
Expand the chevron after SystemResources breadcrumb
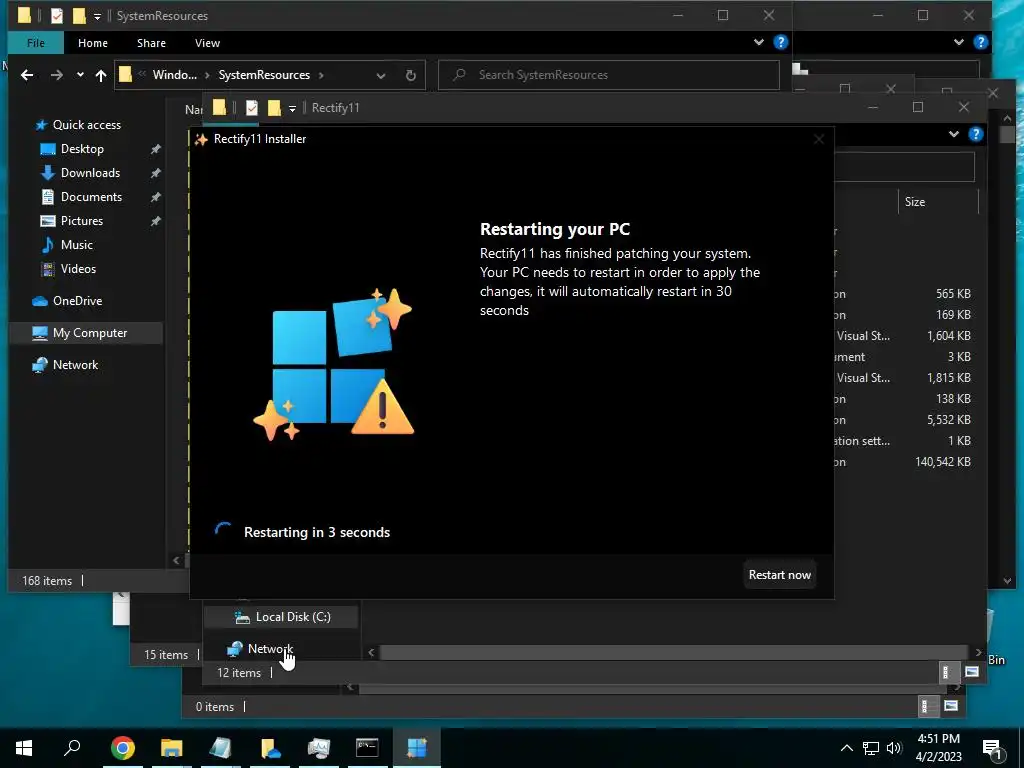321,75
